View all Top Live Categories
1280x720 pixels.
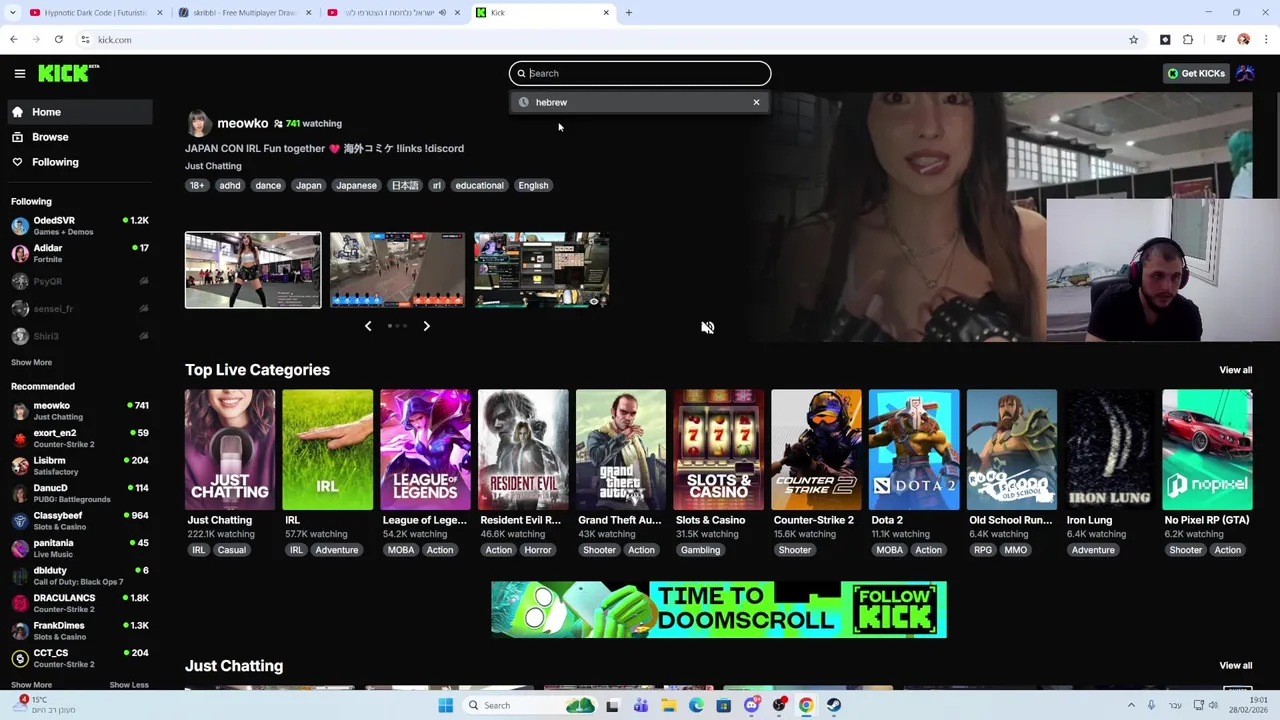coord(1235,370)
